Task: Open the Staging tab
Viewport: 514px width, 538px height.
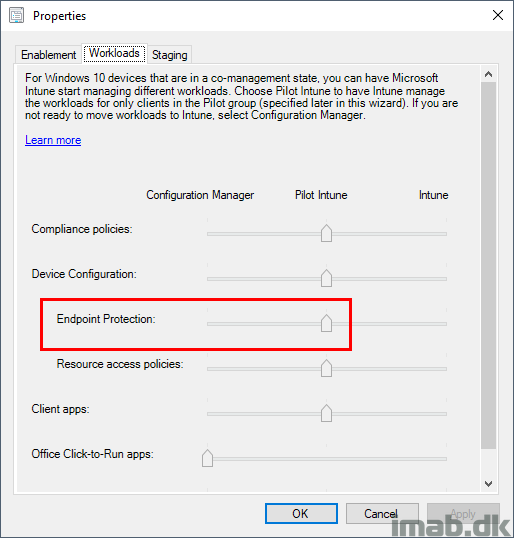Action: (170, 55)
